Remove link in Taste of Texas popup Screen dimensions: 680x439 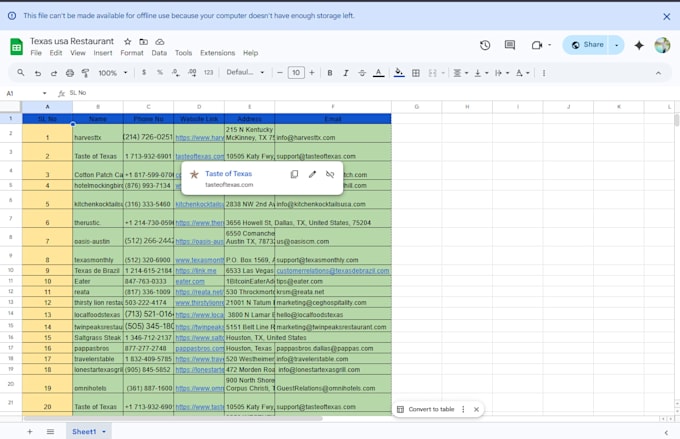click(x=330, y=174)
